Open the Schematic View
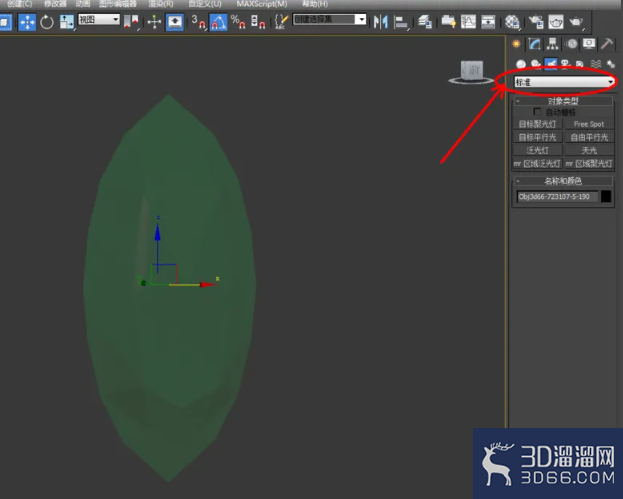Screen dimensions: 623x499 coord(488,22)
